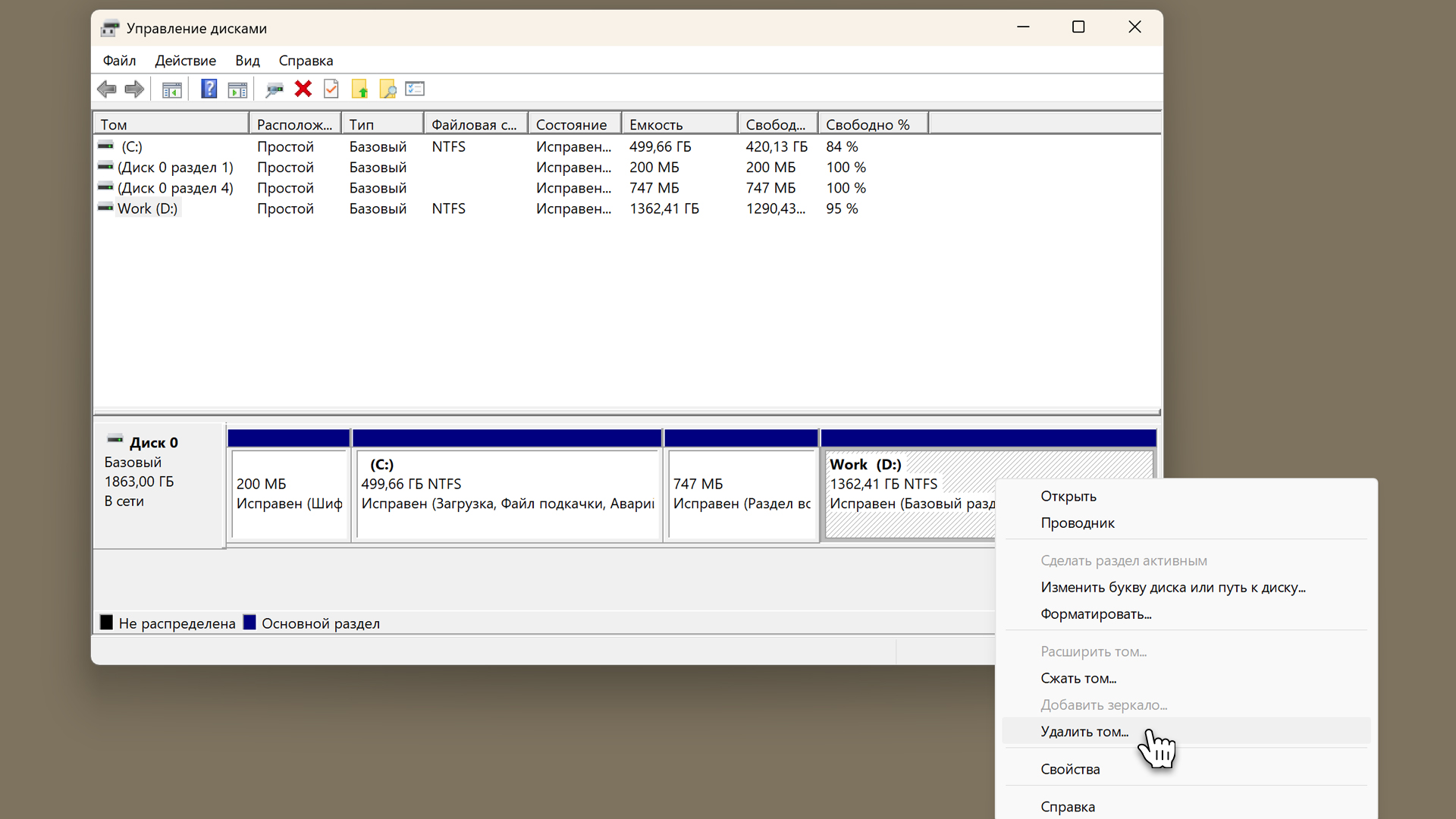
Task: Click the folder with magnifier icon
Action: [388, 89]
